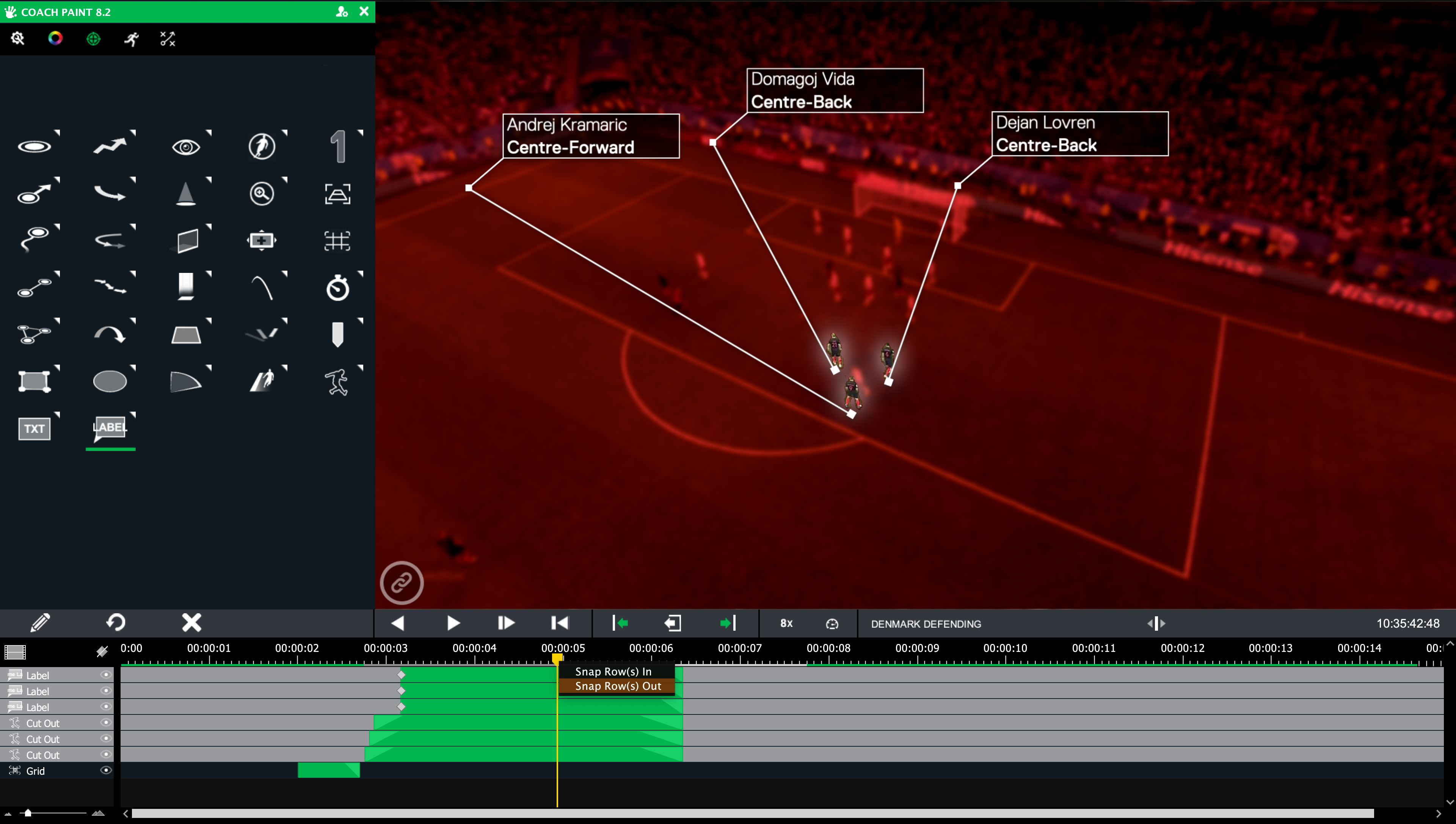Select the cone marker tool
1456x824 pixels.
(x=186, y=194)
